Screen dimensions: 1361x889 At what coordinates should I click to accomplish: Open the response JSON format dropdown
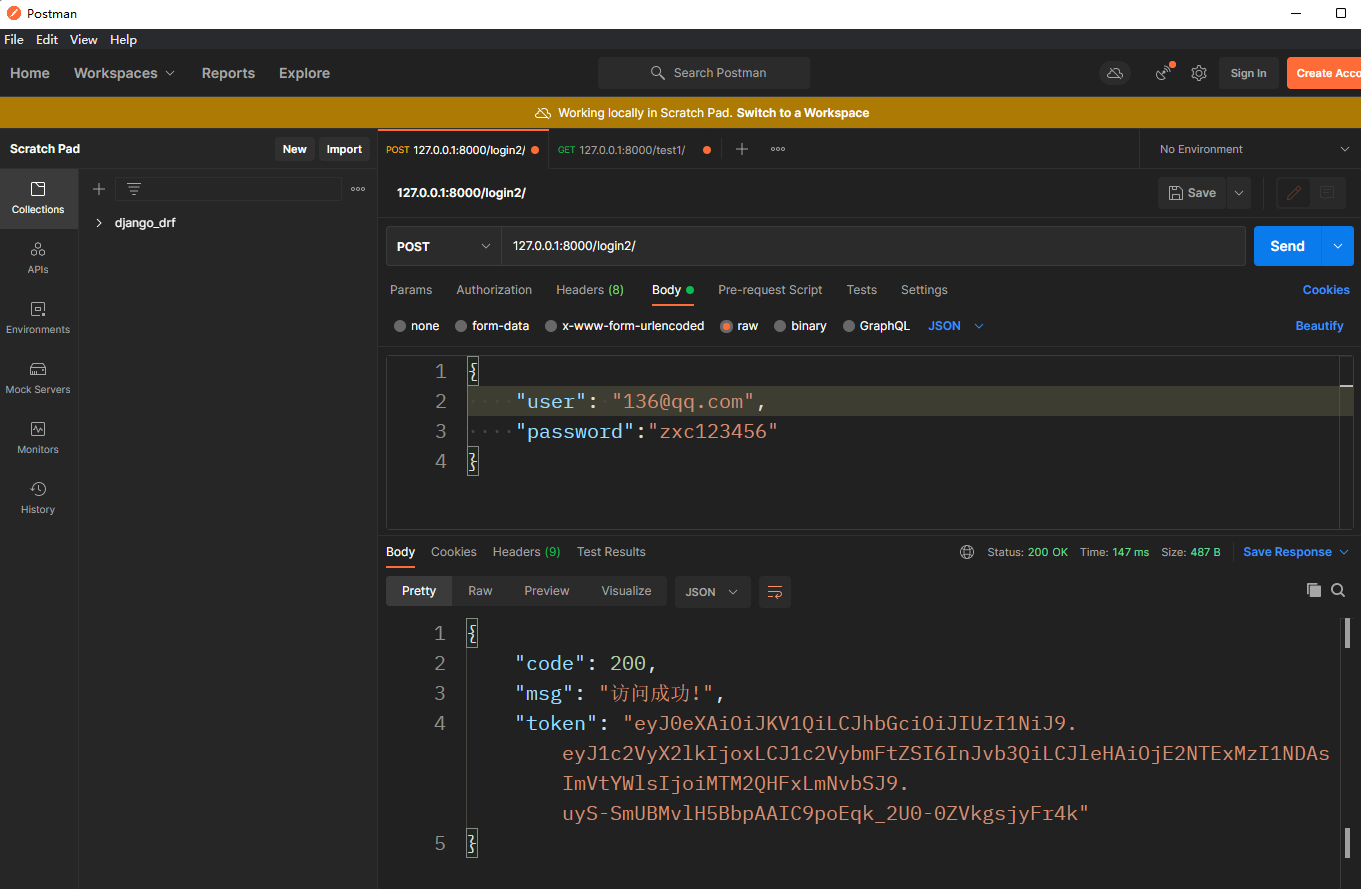click(712, 592)
